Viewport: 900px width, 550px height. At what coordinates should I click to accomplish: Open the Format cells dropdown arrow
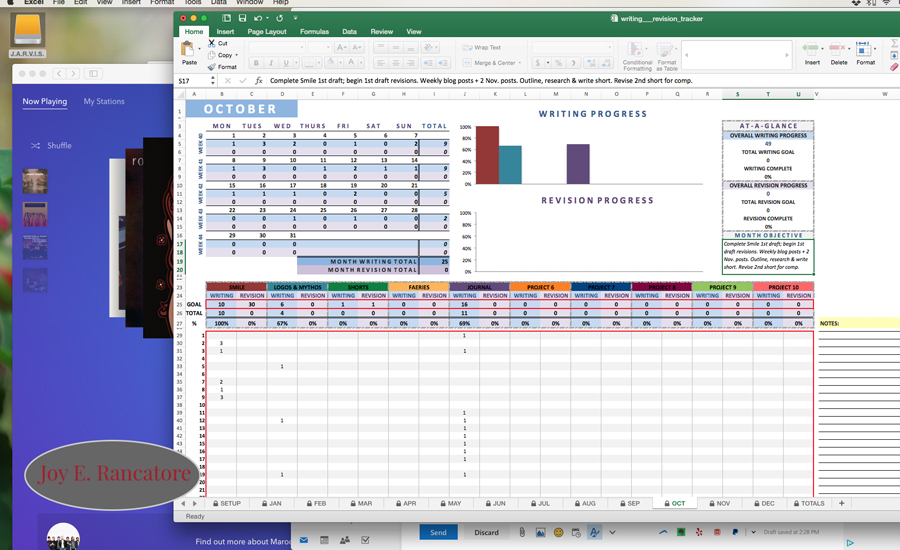click(875, 49)
